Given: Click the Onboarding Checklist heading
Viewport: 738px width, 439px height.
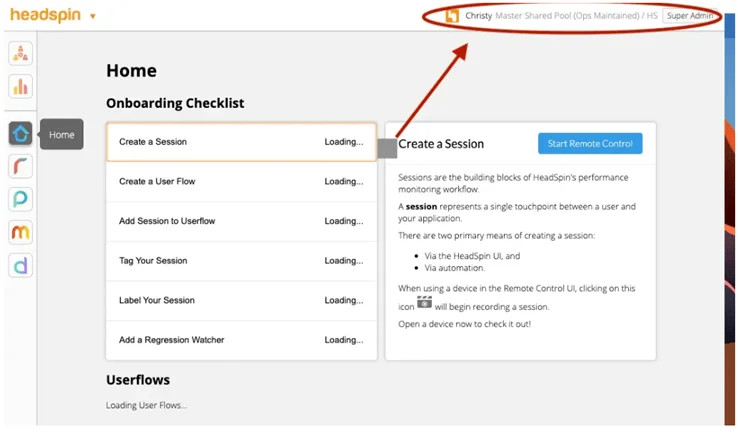Looking at the screenshot, I should point(175,103).
